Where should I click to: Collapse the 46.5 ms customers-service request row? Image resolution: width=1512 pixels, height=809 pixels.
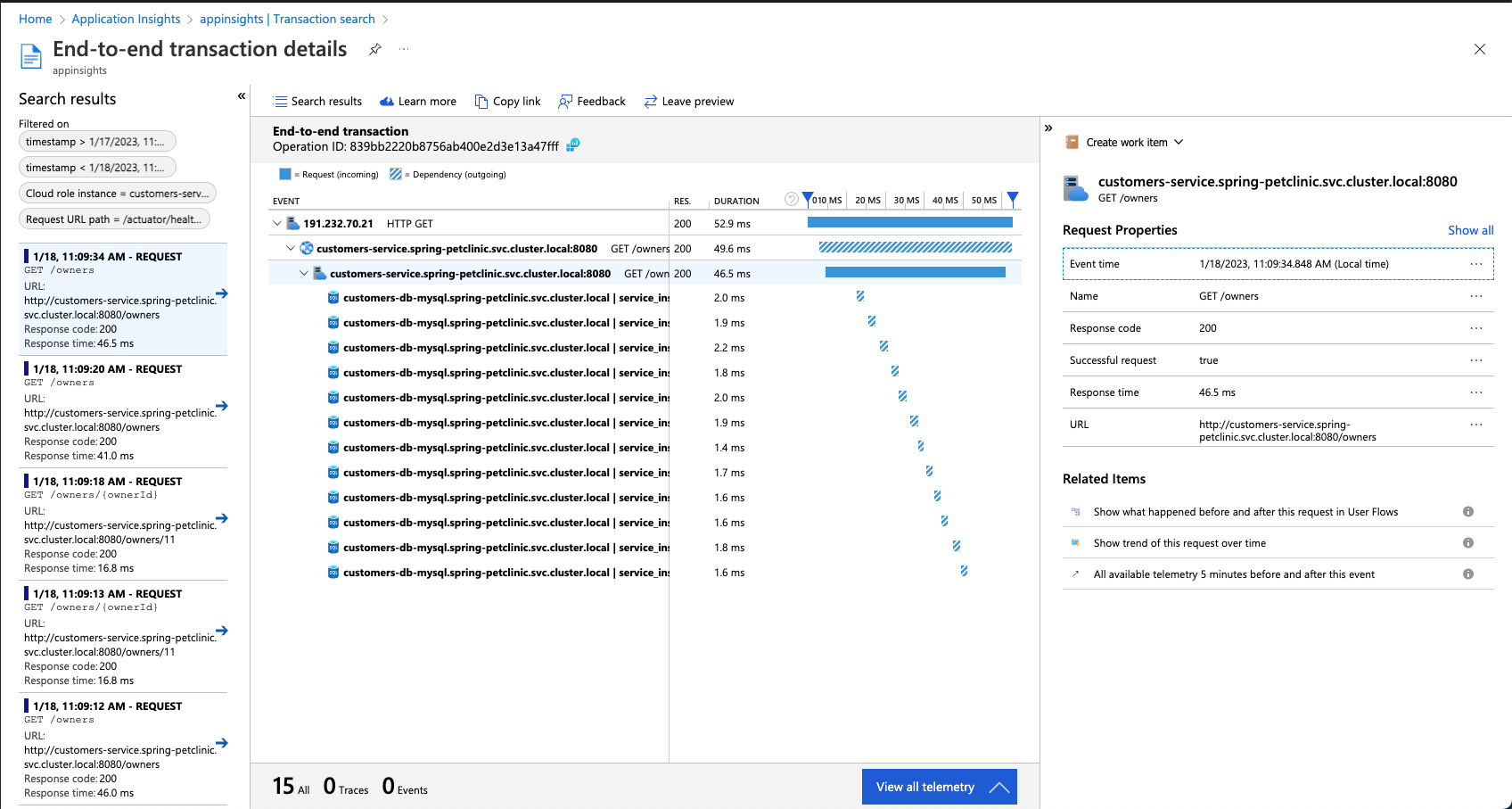[304, 274]
